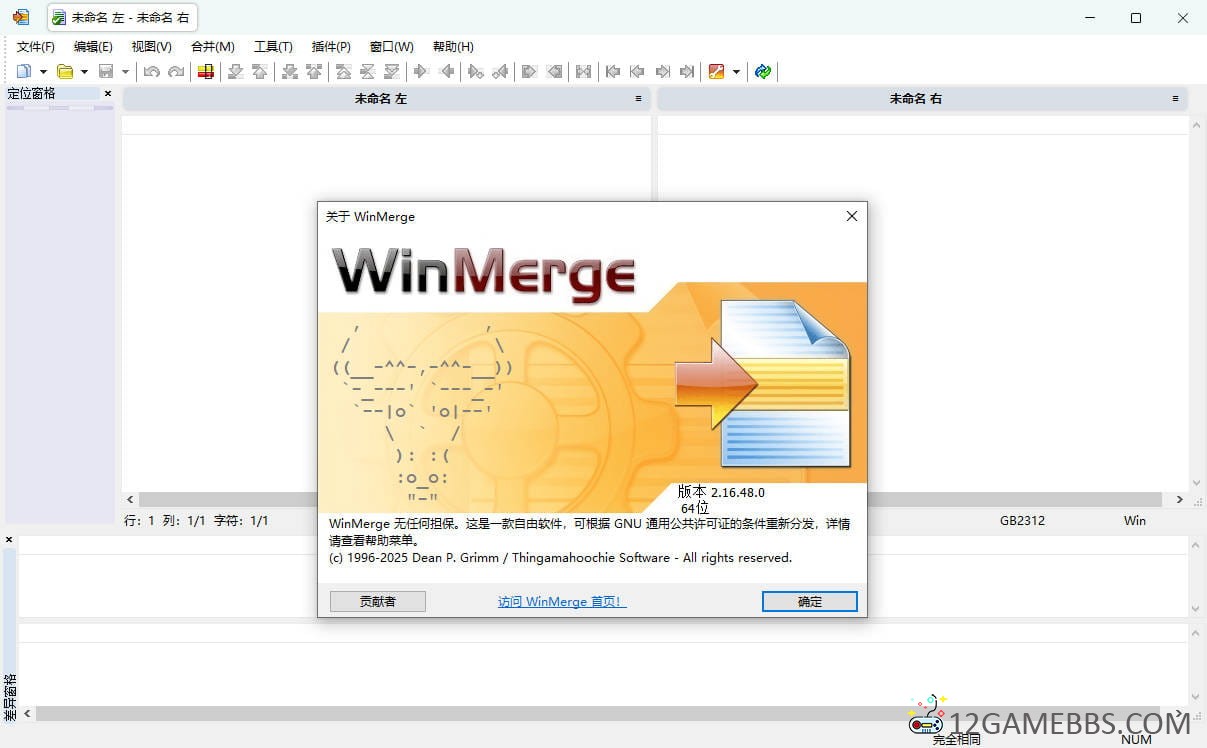
Task: Select the red-yellow line difference icon
Action: tap(206, 71)
